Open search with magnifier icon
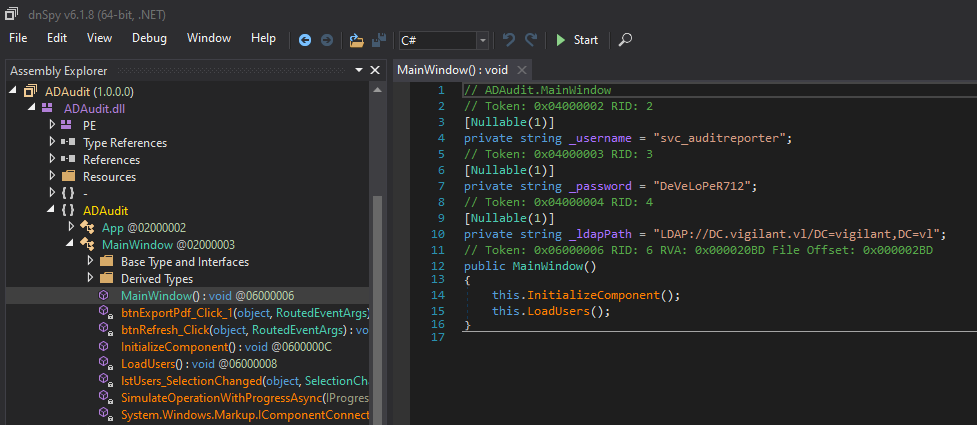 [x=625, y=40]
